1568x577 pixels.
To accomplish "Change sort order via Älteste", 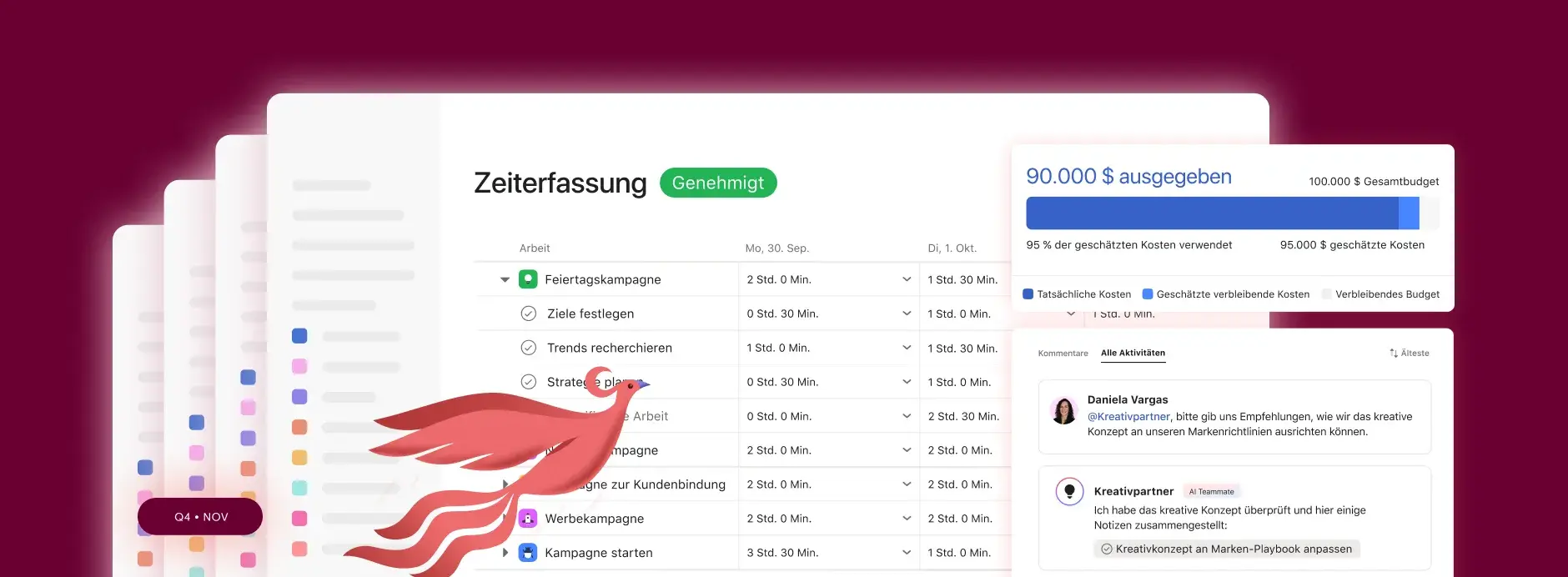I will pos(1409,354).
